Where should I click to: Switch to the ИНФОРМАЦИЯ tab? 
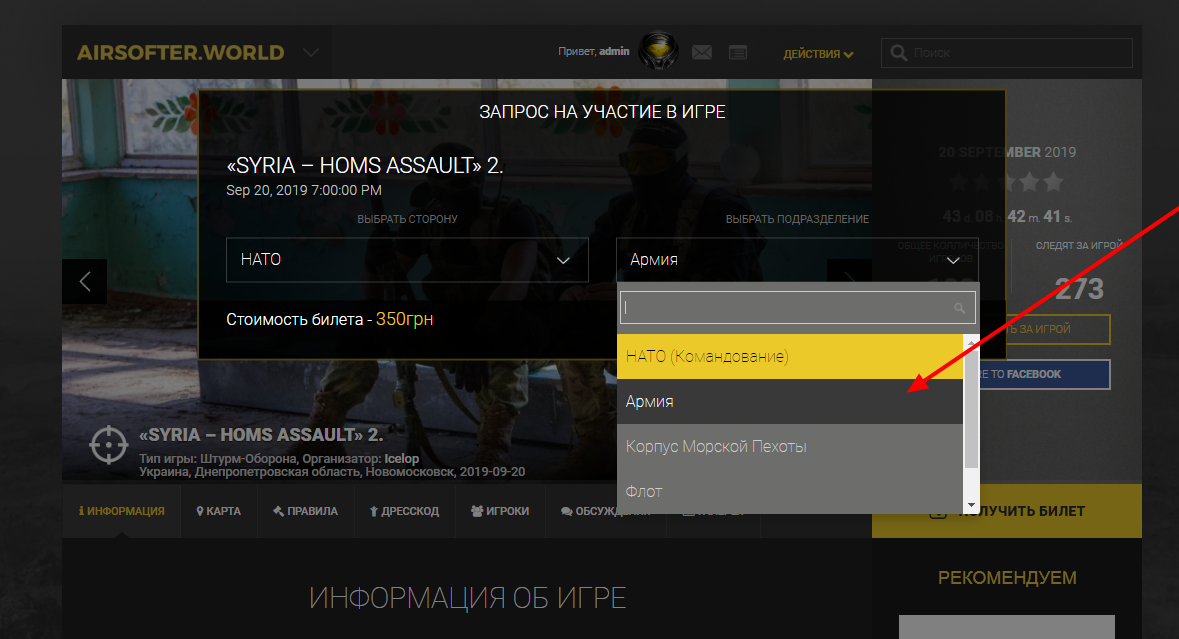(x=121, y=511)
